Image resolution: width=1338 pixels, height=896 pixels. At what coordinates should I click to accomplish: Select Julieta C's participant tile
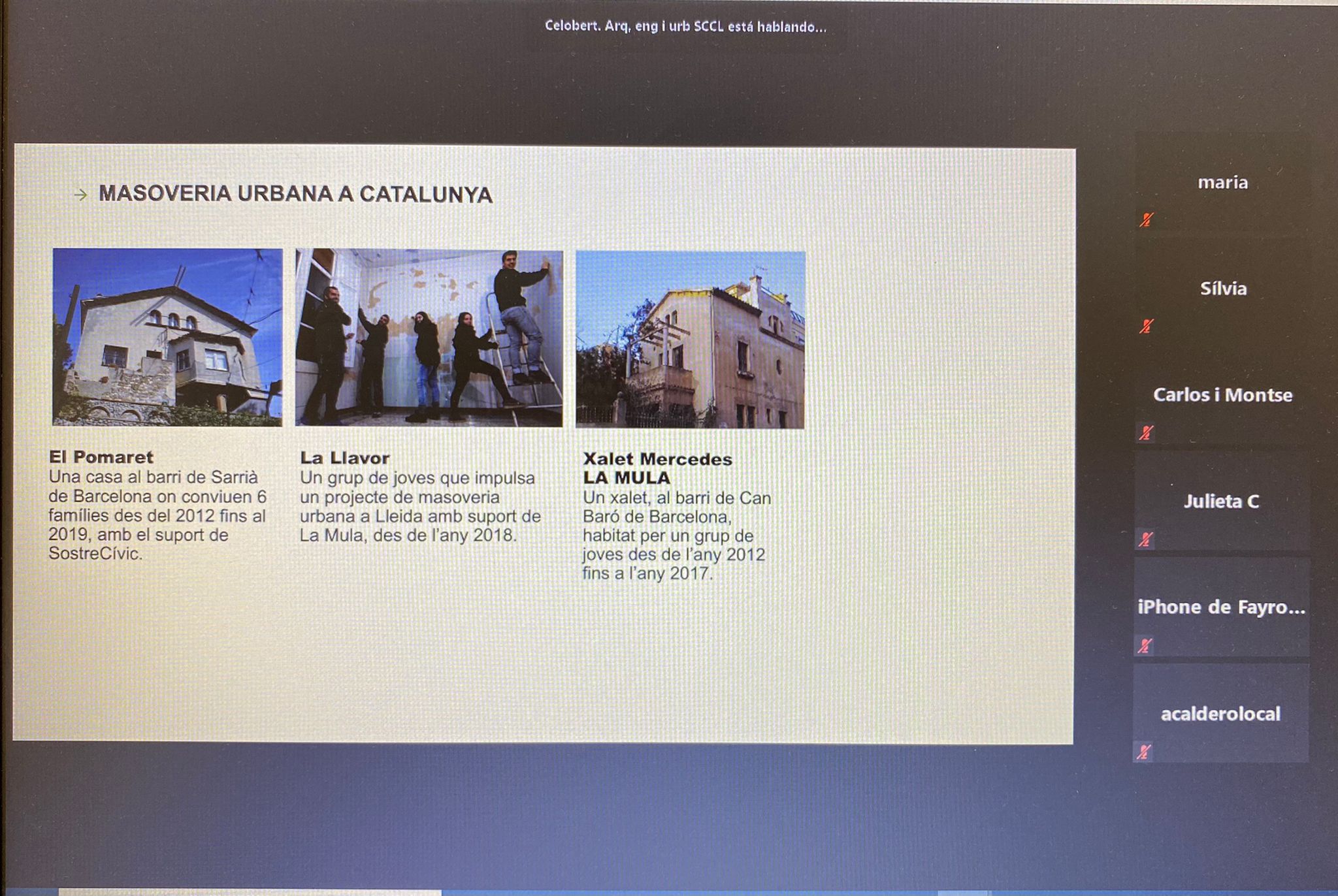1221,502
